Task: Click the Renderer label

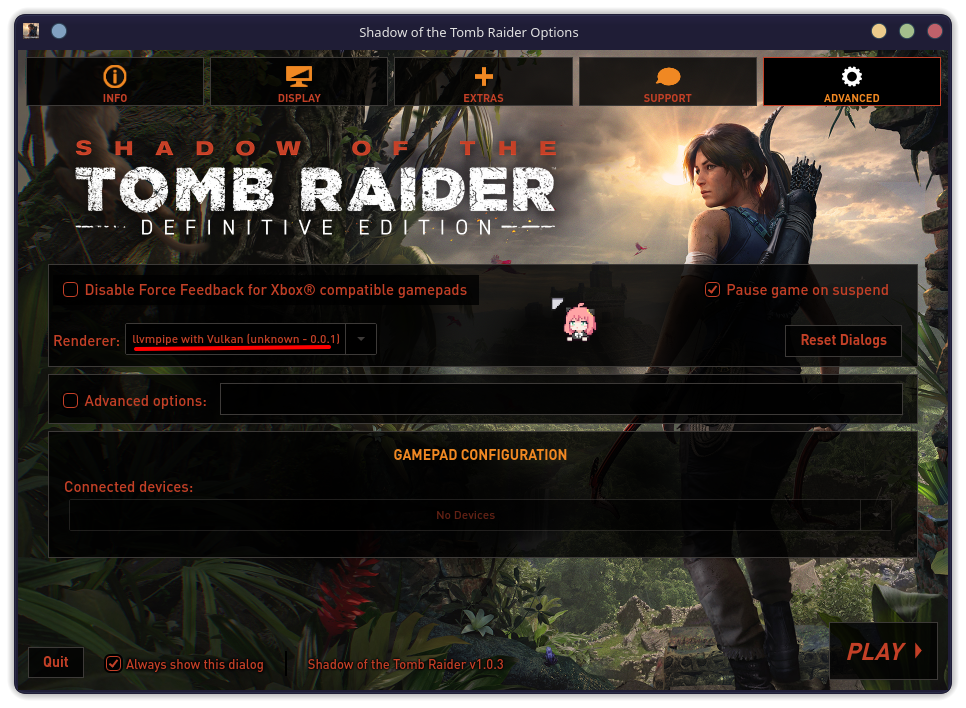Action: [87, 341]
